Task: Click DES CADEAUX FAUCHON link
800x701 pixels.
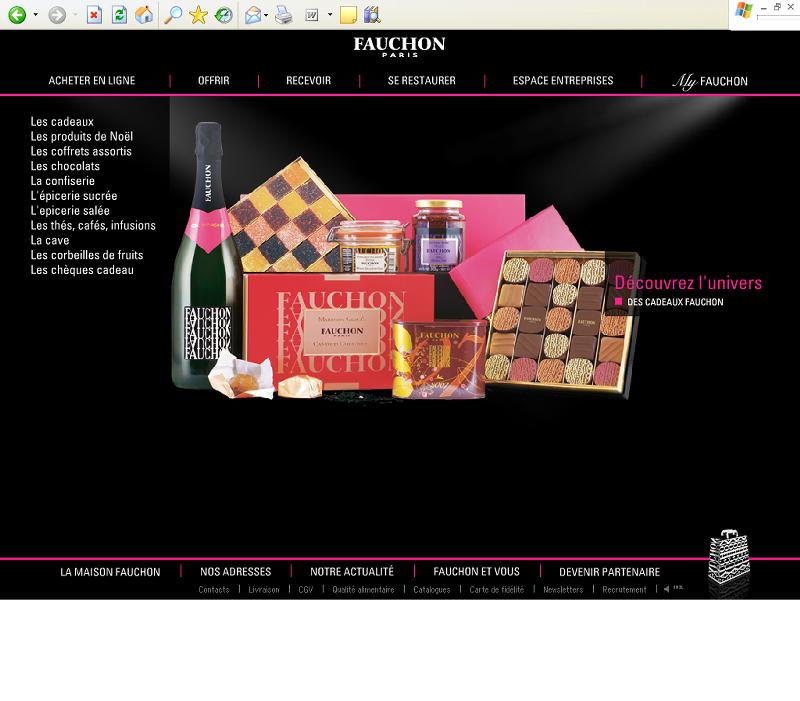Action: (x=675, y=302)
